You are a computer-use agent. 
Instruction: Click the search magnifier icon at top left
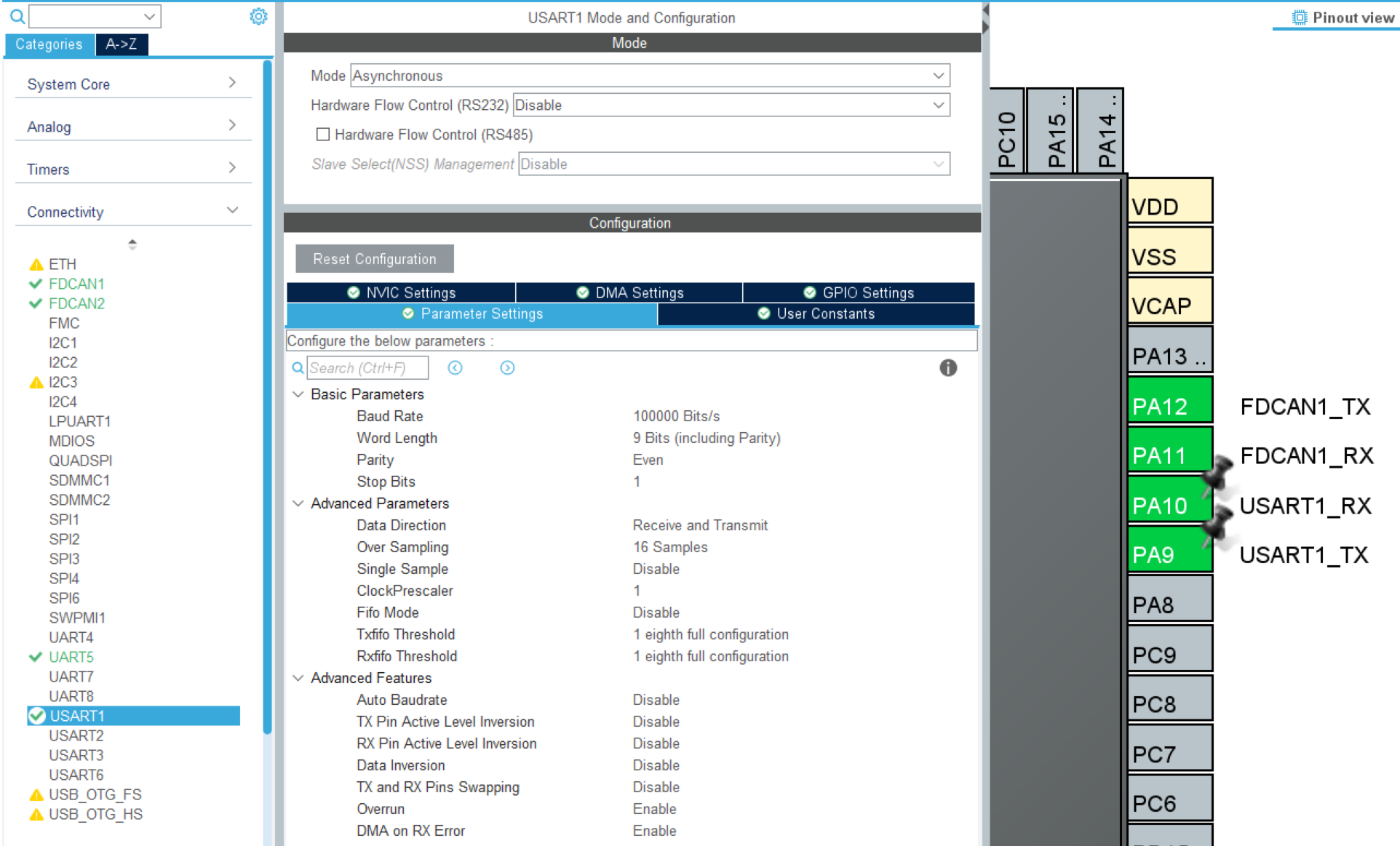pos(17,16)
